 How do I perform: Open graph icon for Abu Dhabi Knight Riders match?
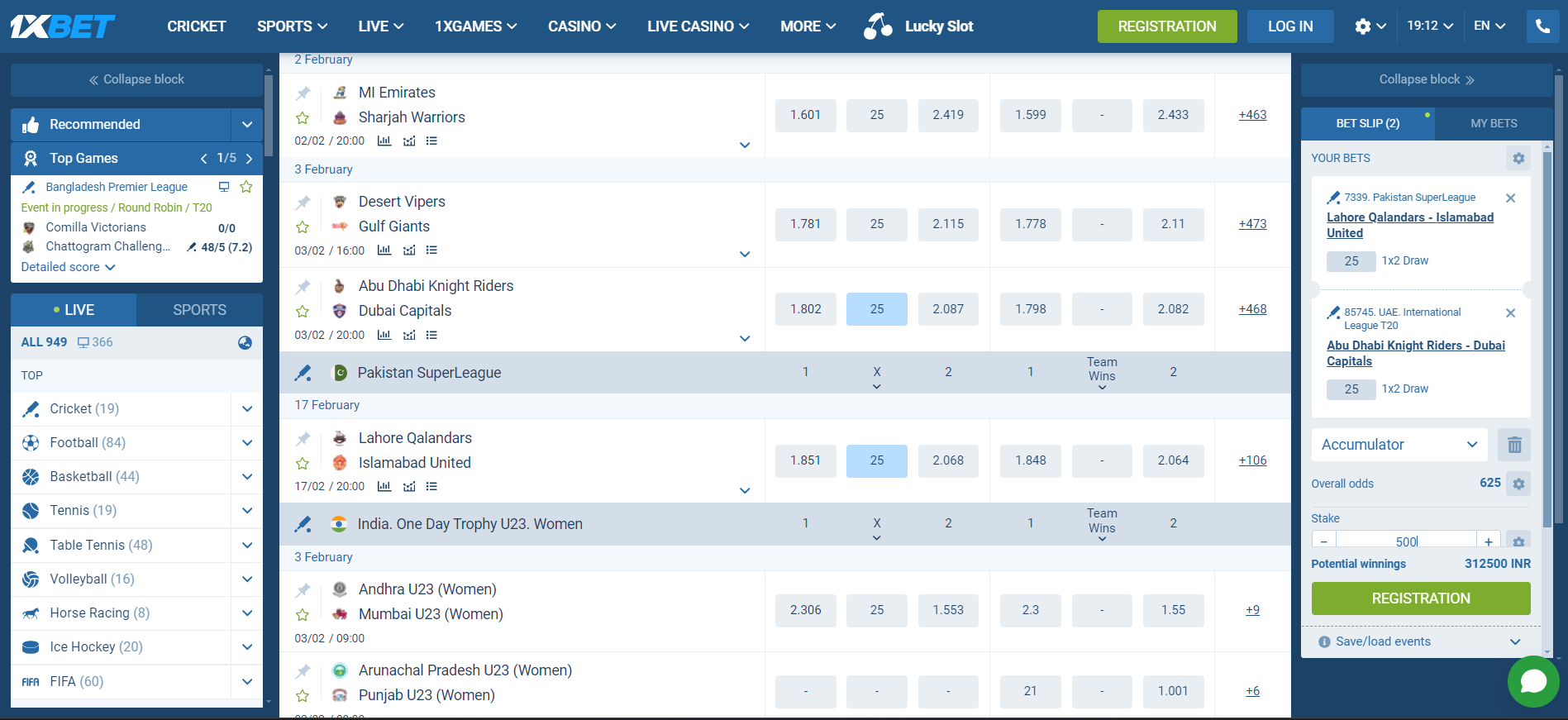[x=409, y=335]
